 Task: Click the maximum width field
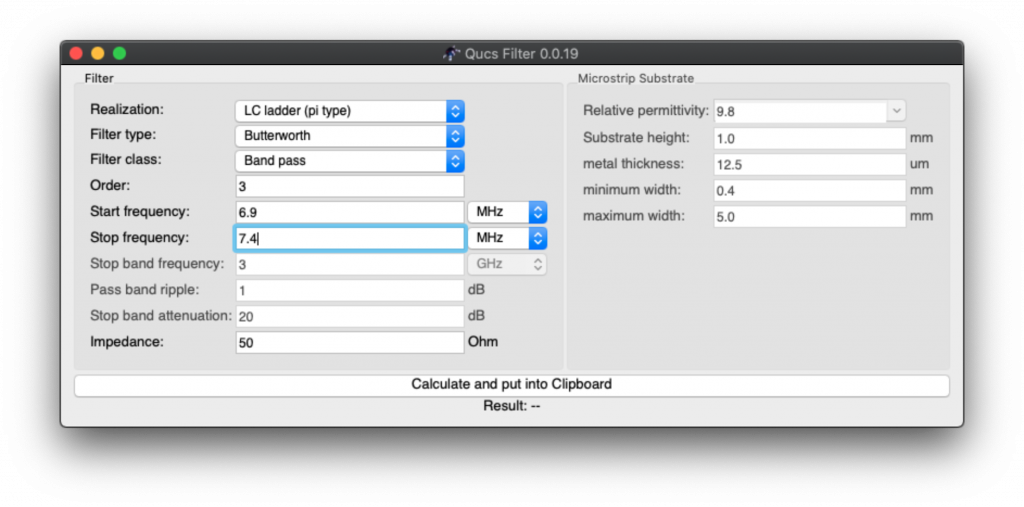[x=810, y=216]
